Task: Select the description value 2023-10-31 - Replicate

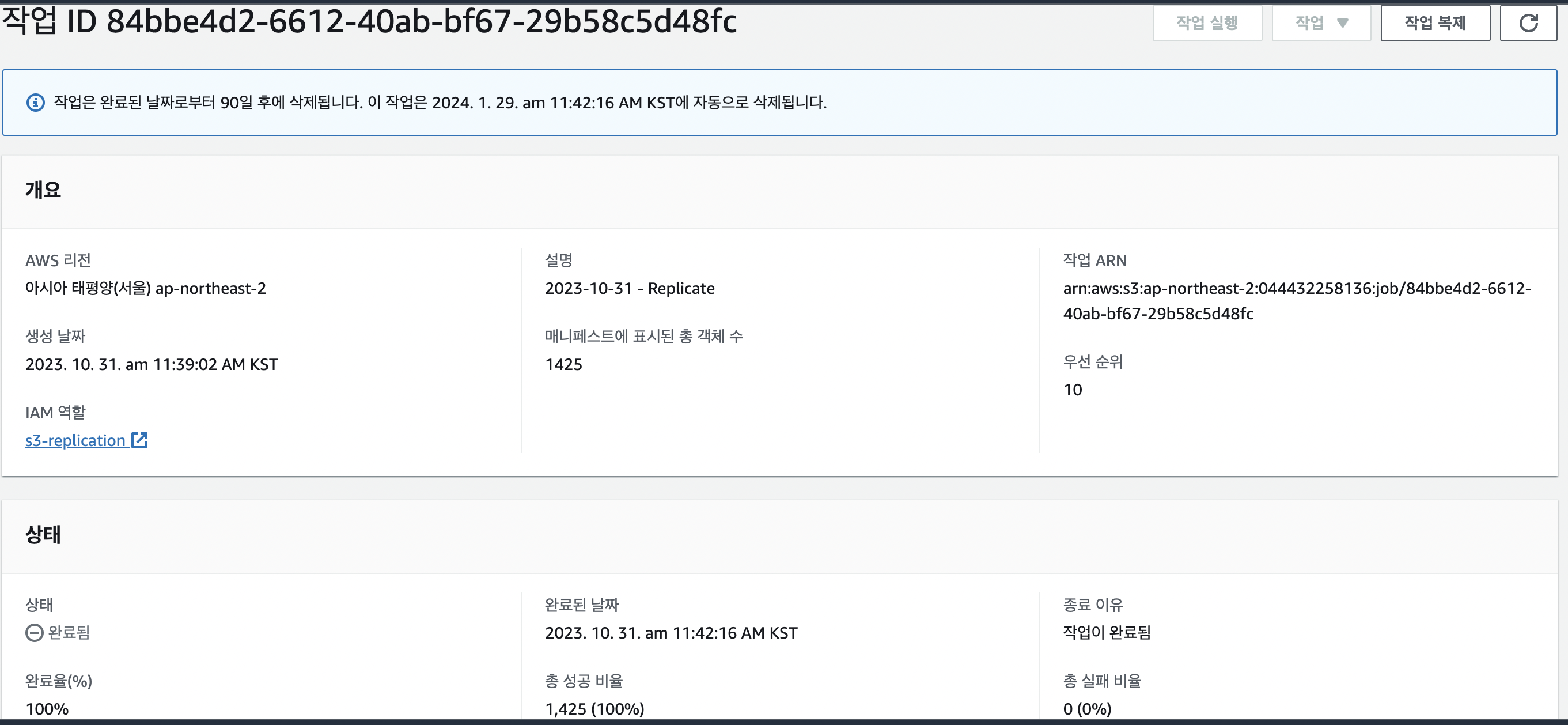Action: [x=630, y=289]
